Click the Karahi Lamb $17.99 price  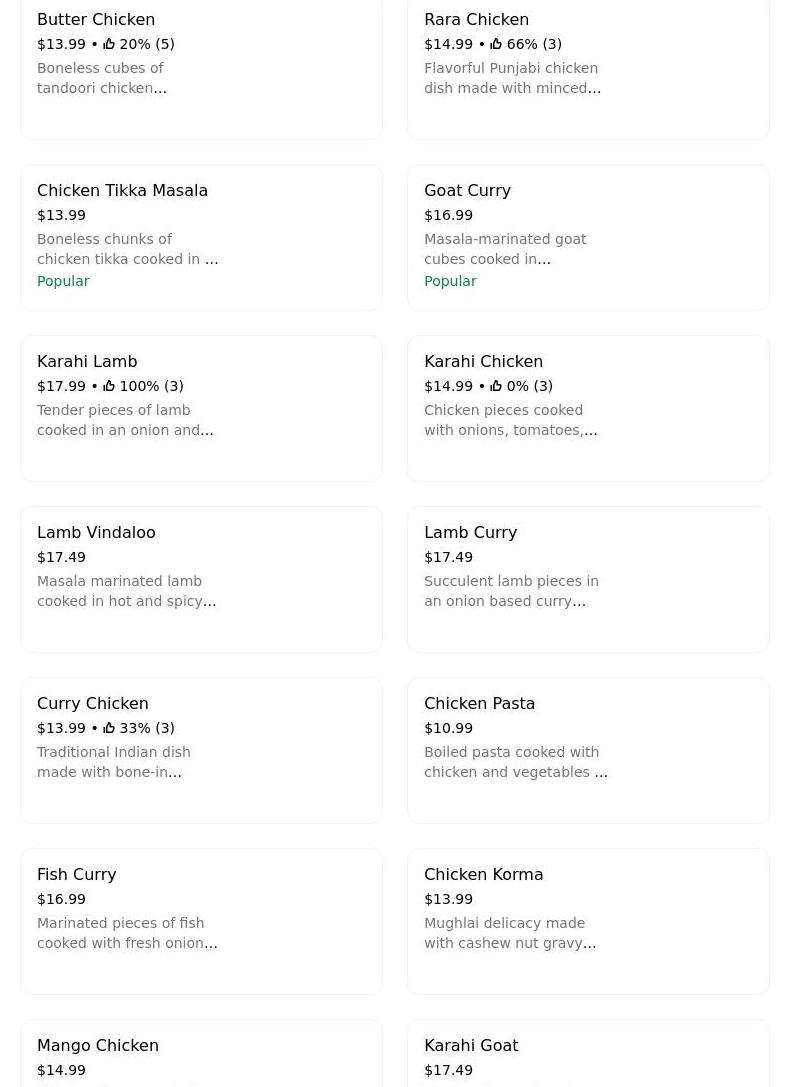61,386
